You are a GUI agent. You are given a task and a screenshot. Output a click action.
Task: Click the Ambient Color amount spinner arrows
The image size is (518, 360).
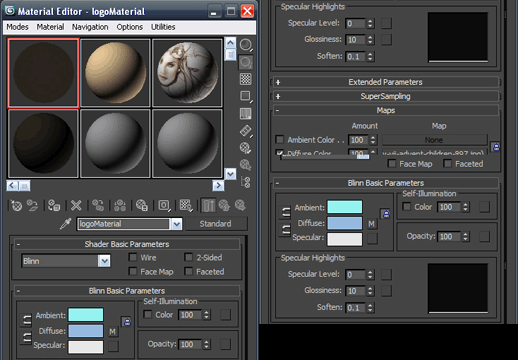pyautogui.click(x=373, y=140)
